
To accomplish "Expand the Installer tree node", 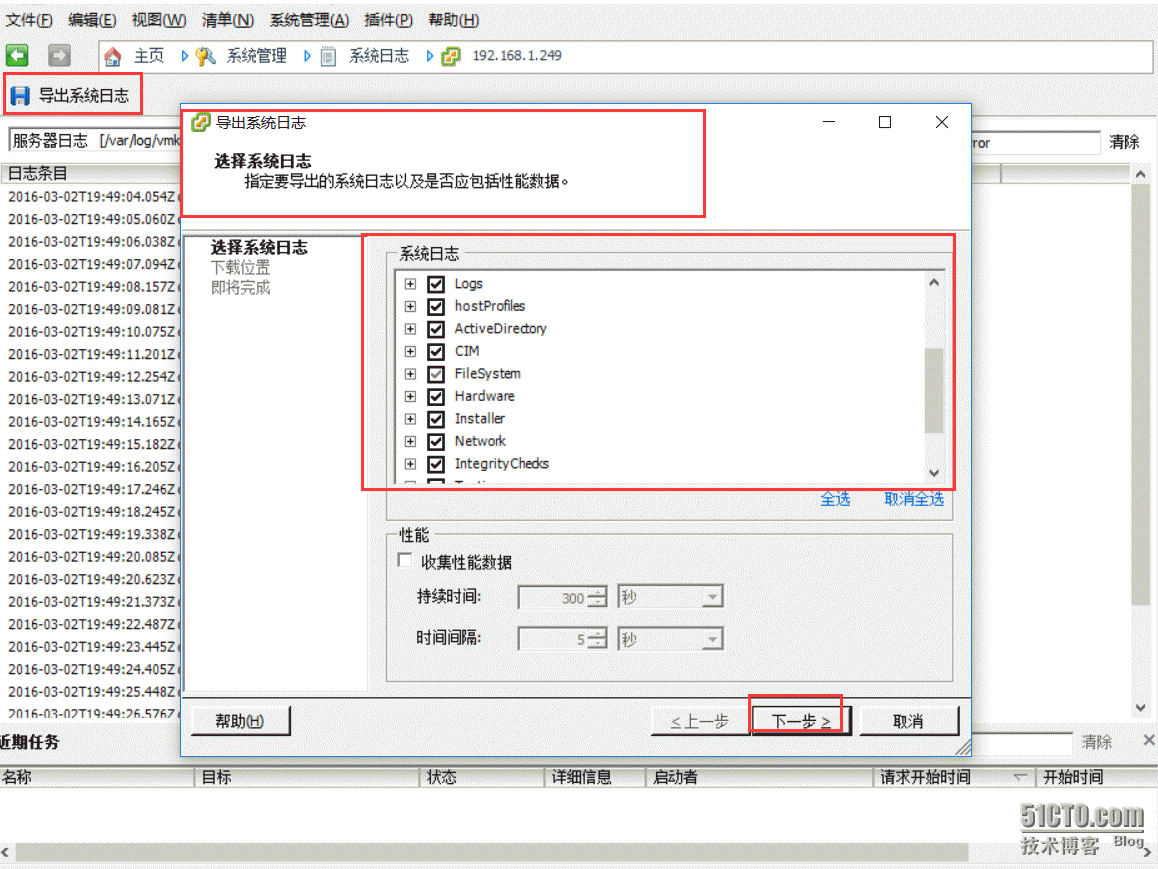I will tap(410, 419).
